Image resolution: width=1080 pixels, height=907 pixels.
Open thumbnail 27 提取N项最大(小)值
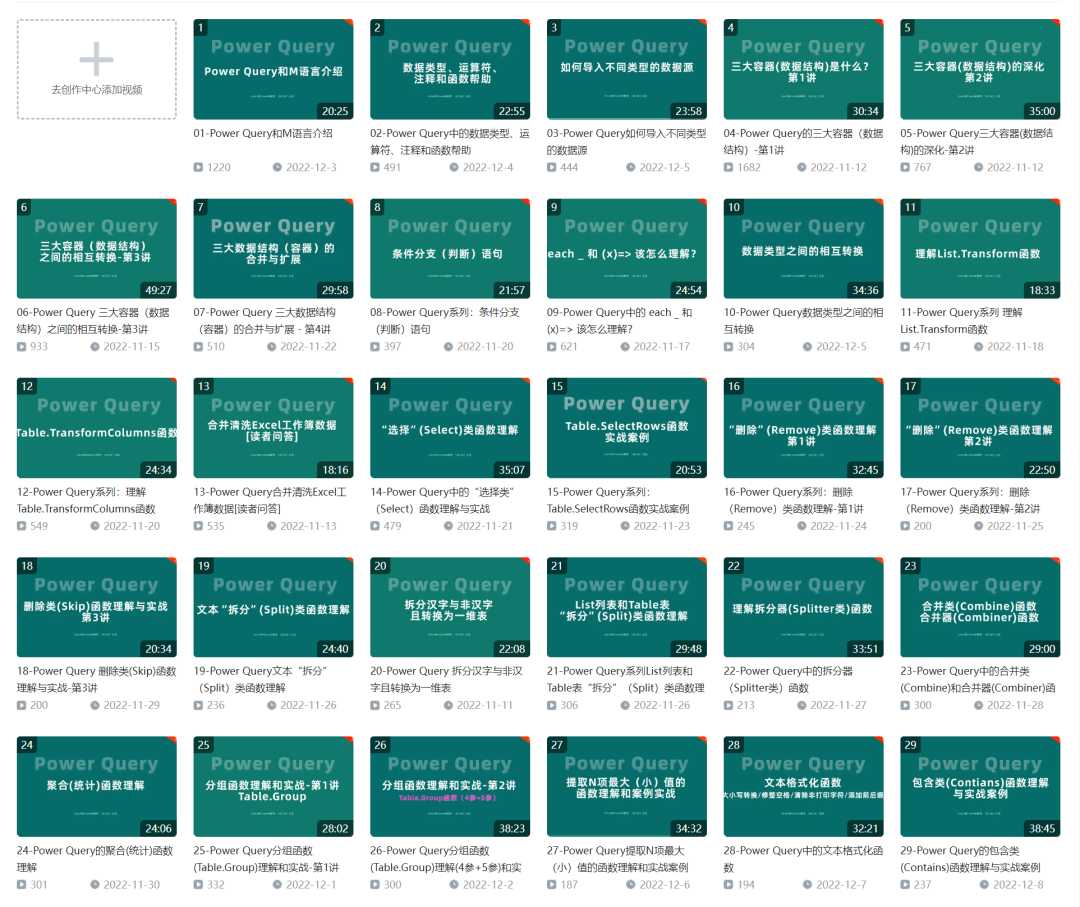point(627,786)
